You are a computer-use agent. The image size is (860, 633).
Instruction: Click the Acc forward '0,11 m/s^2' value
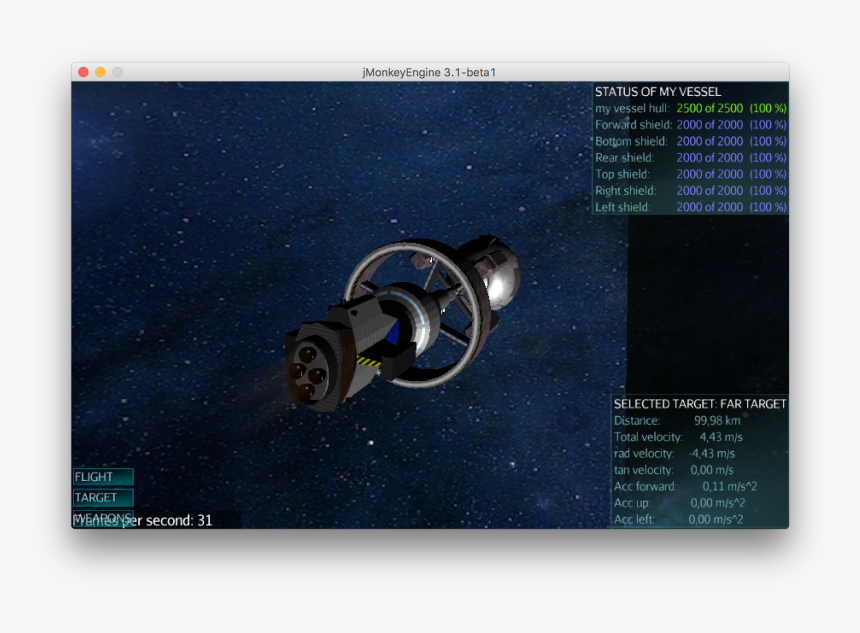[x=729, y=487]
